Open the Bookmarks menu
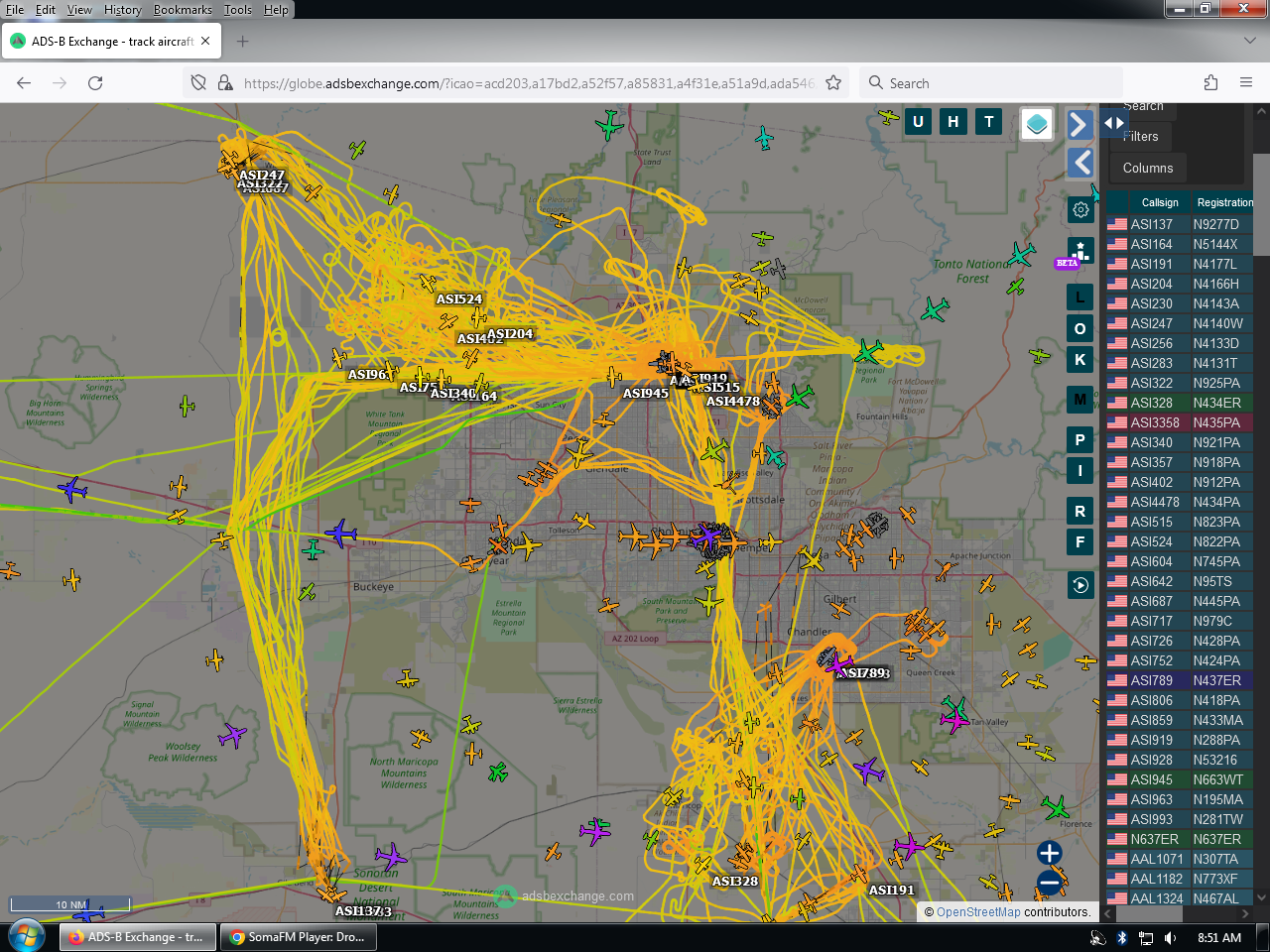The height and width of the screenshot is (952, 1270). click(x=183, y=10)
